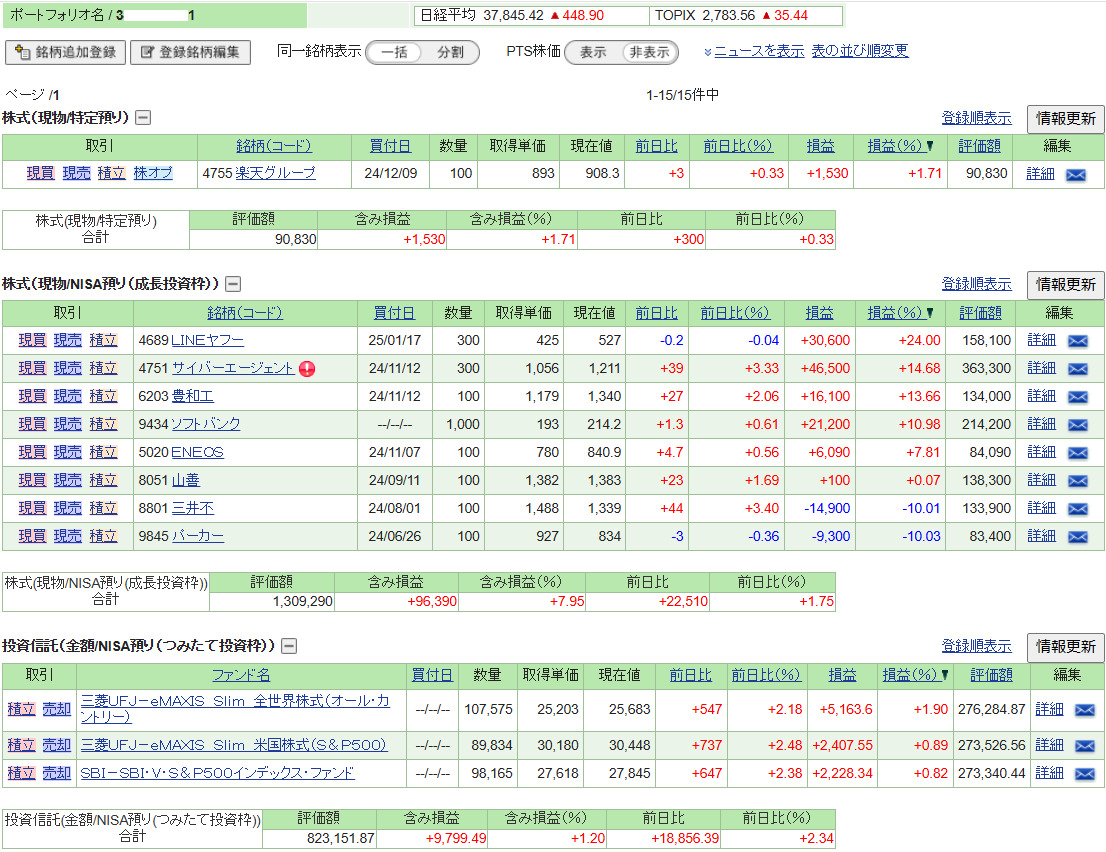The height and width of the screenshot is (852, 1106).
Task: Click the 日経平均 value 37,845.42
Action: tap(514, 16)
